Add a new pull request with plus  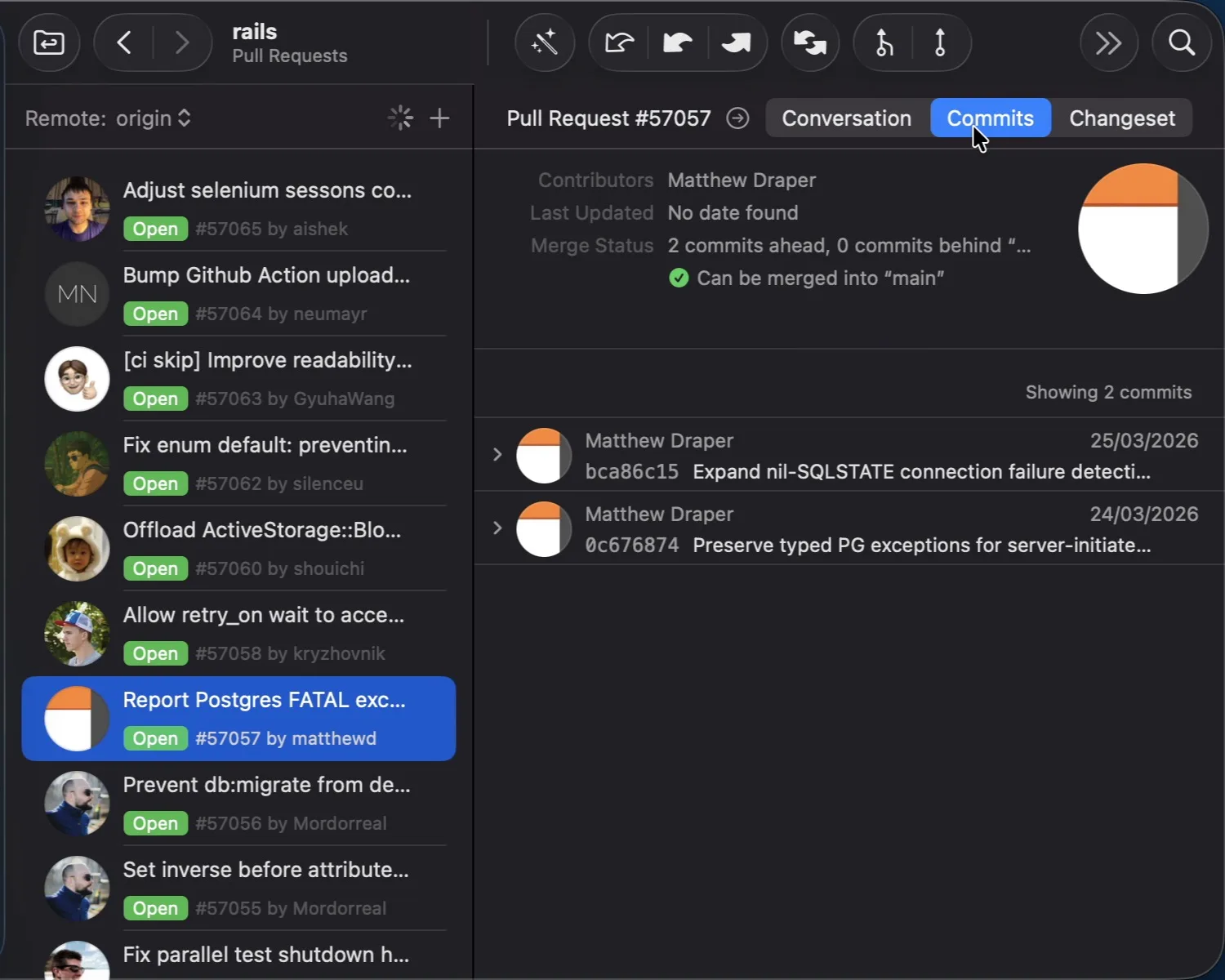click(x=439, y=118)
